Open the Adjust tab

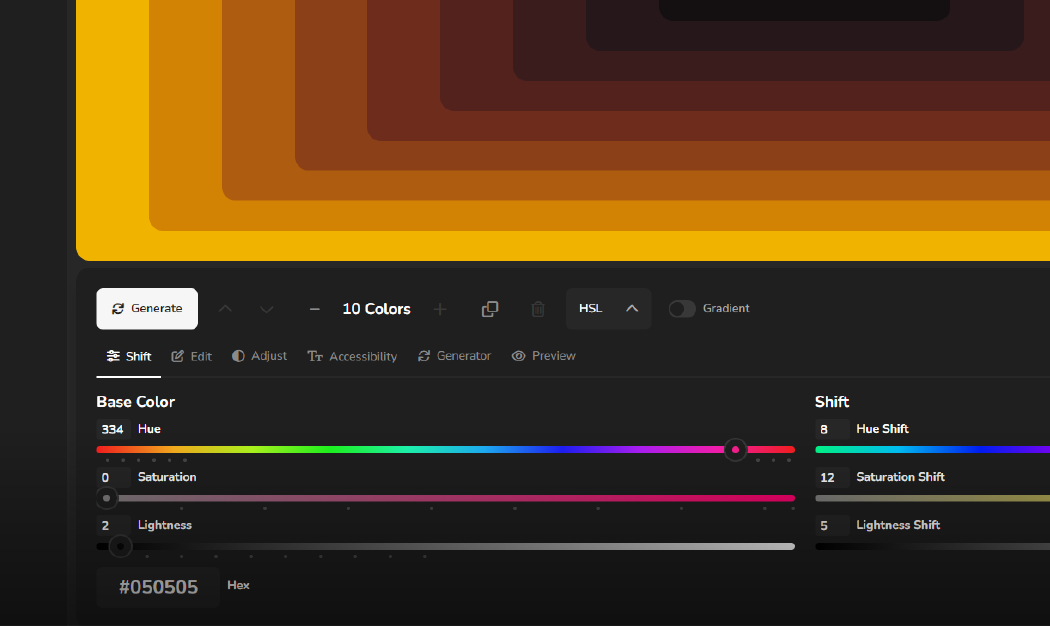click(x=259, y=356)
